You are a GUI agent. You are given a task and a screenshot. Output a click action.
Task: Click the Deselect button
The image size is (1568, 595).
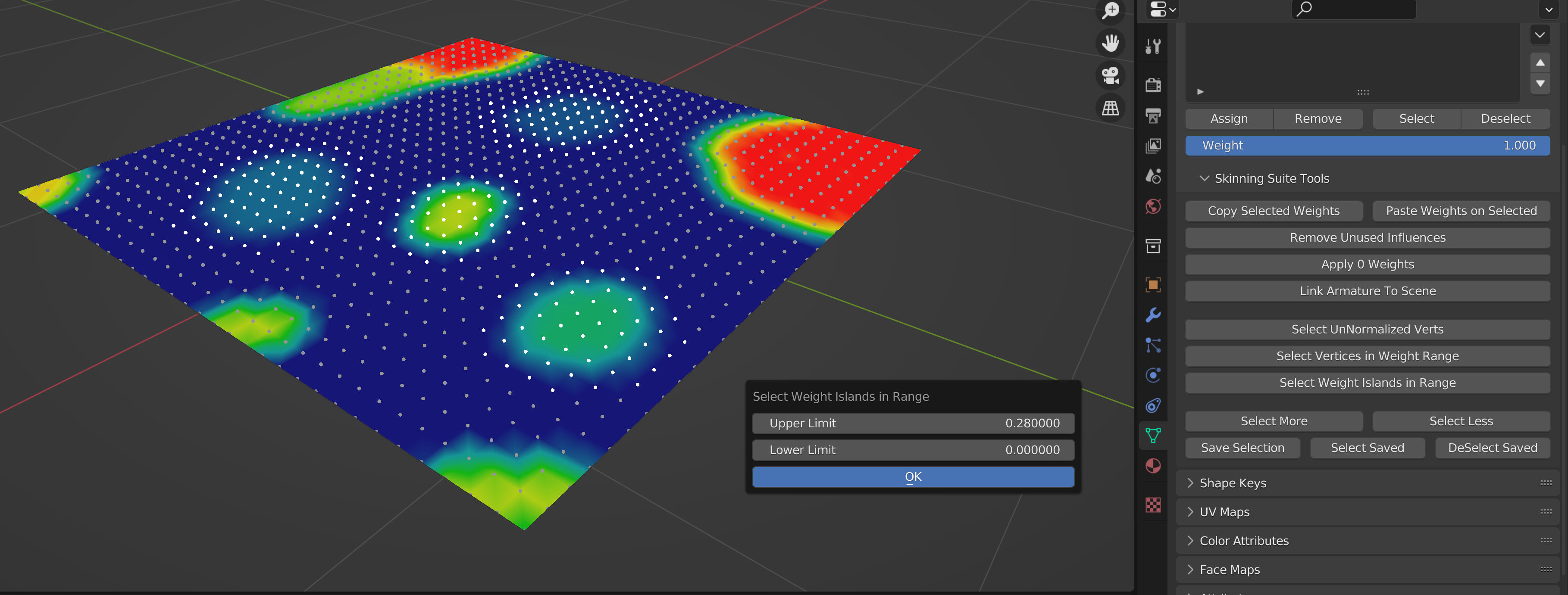tap(1505, 118)
